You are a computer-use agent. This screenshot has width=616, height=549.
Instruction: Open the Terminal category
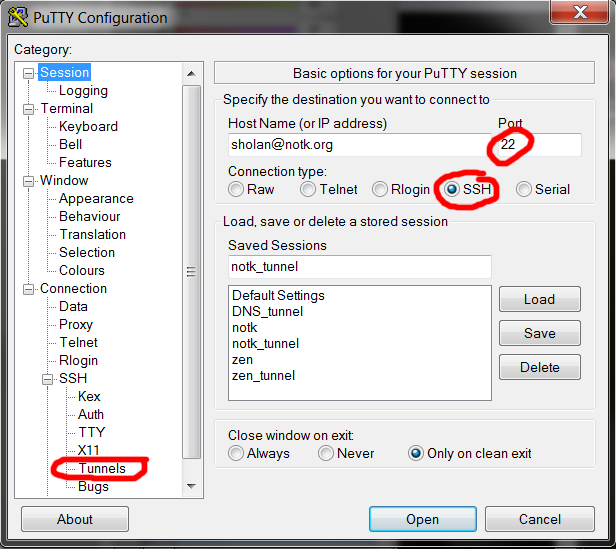(67, 108)
